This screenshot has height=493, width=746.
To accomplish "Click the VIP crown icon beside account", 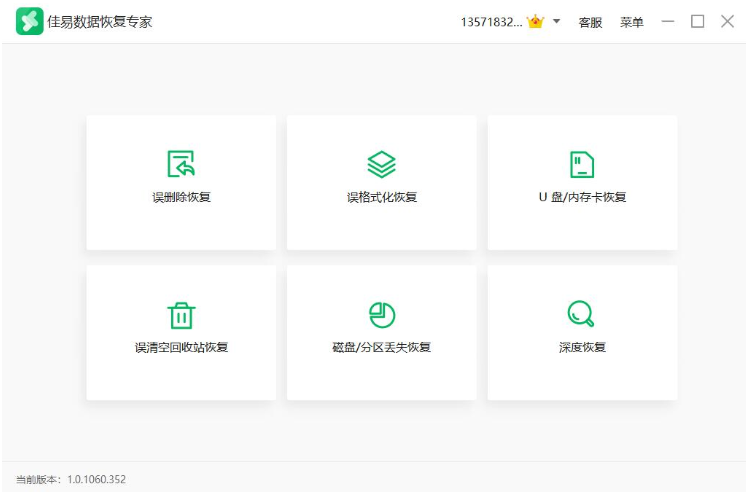I will (x=535, y=22).
